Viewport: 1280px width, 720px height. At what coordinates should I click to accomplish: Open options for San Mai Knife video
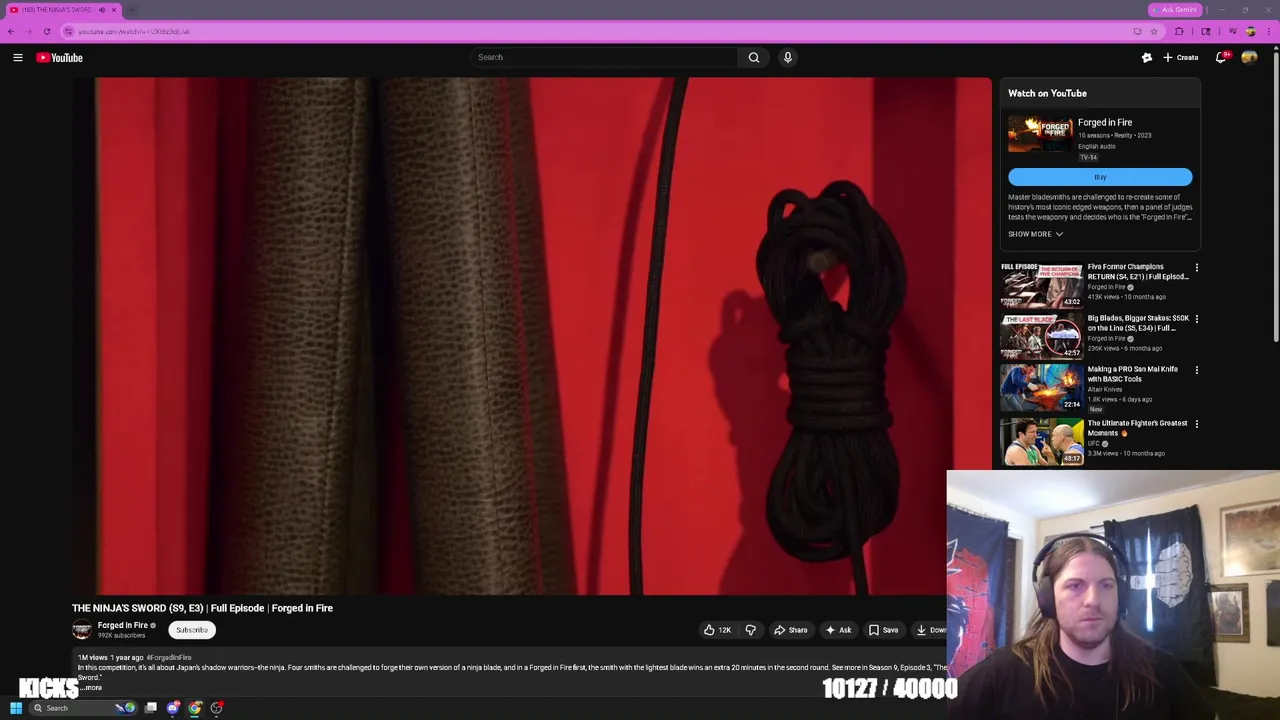[1196, 370]
